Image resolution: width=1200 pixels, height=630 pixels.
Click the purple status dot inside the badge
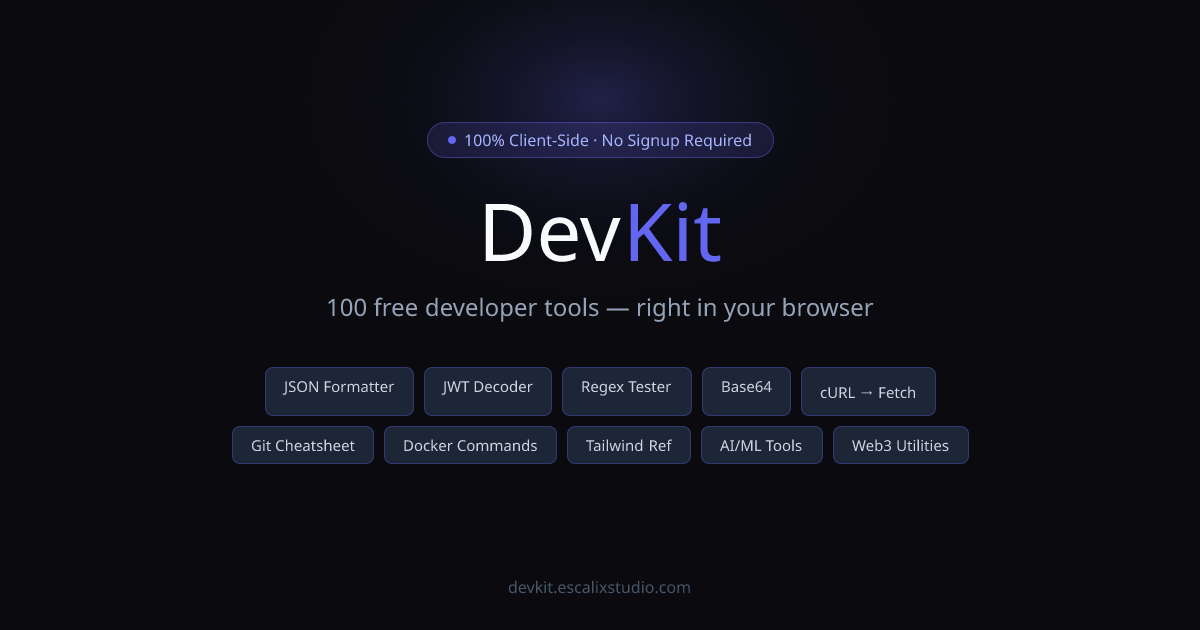(x=451, y=140)
